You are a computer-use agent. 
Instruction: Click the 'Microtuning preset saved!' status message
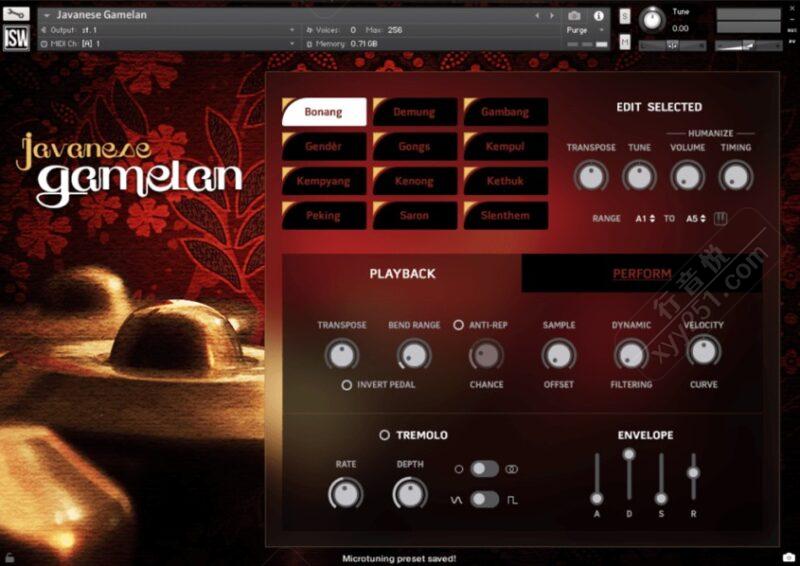(x=399, y=559)
